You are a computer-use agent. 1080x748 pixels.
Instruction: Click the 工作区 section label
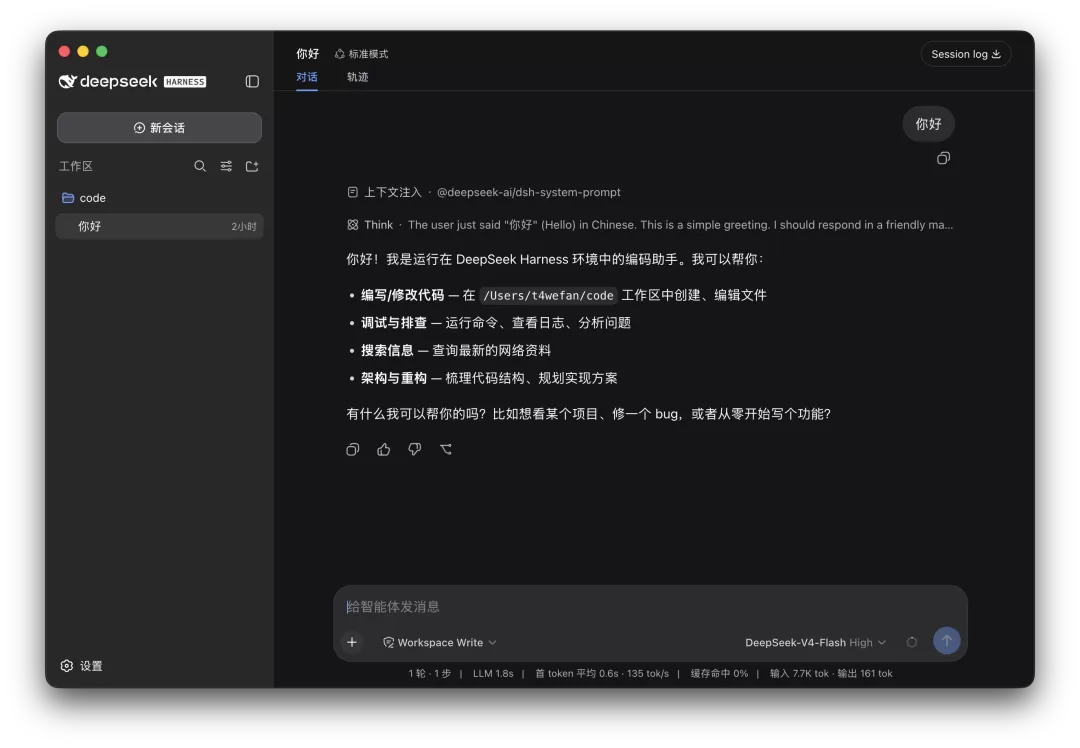(76, 166)
